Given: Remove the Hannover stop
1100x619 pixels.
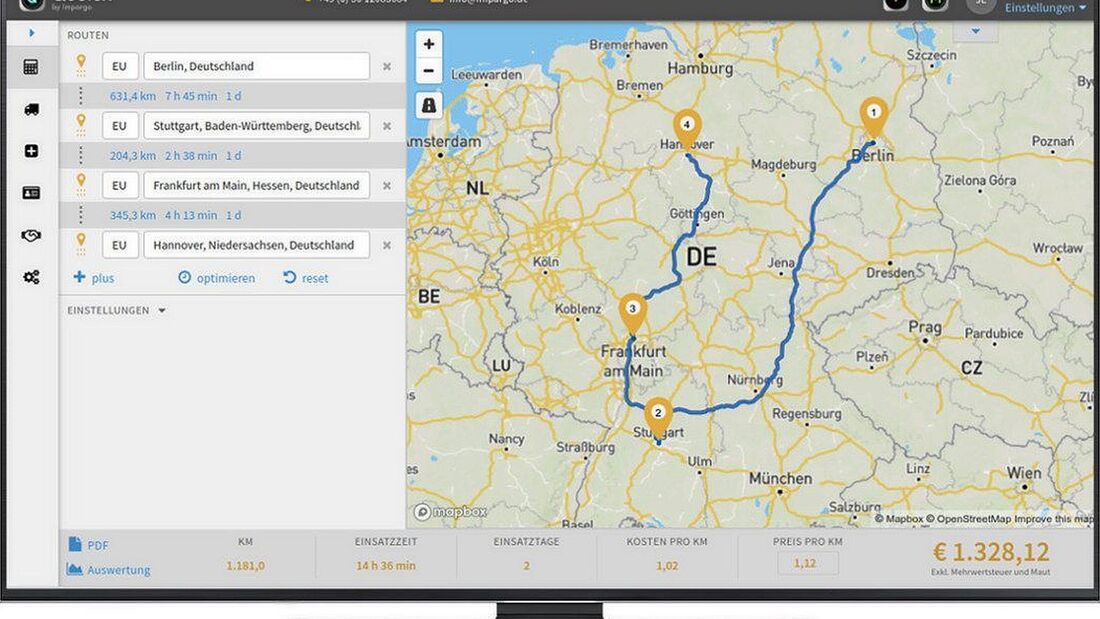Looking at the screenshot, I should (x=387, y=246).
